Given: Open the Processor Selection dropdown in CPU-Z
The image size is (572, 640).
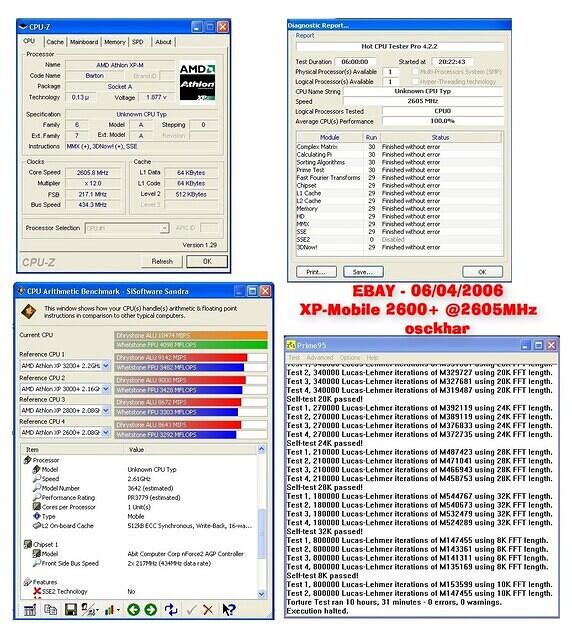Looking at the screenshot, I should click(x=164, y=228).
